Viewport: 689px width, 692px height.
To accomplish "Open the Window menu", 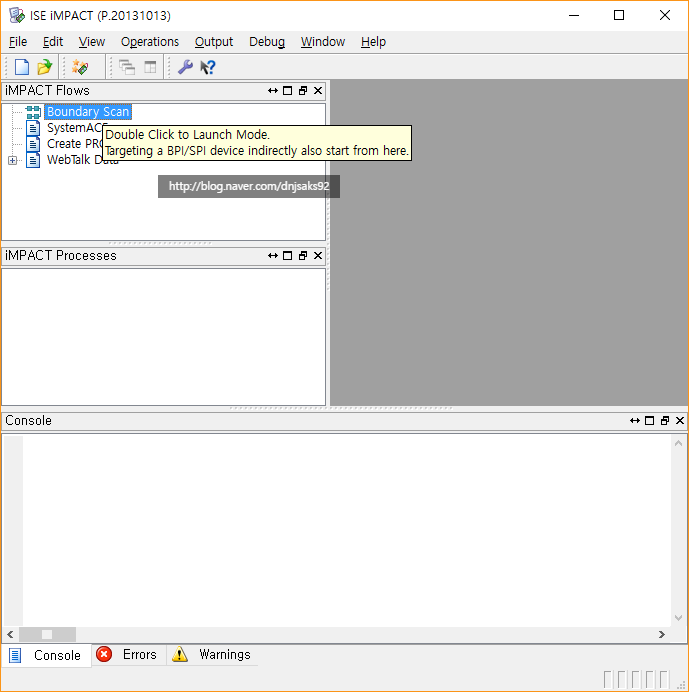I will (323, 42).
